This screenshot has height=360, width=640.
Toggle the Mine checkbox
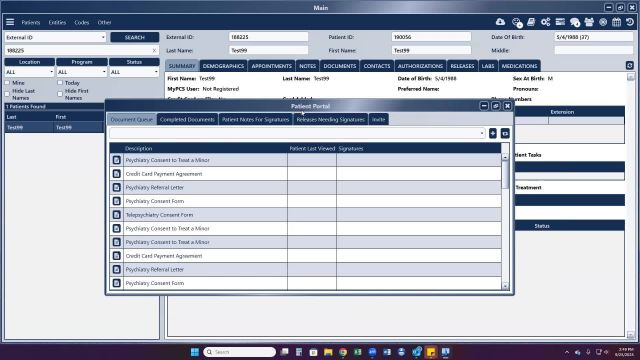7,83
